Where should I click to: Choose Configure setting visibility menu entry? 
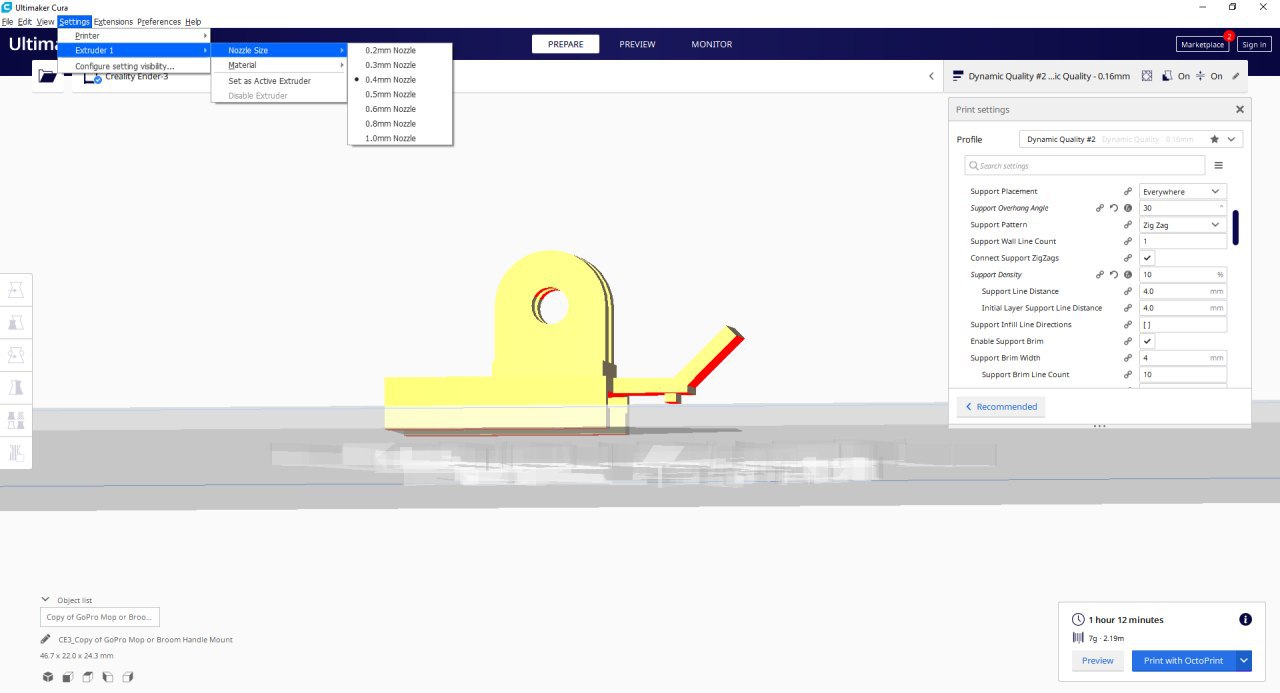pos(134,66)
